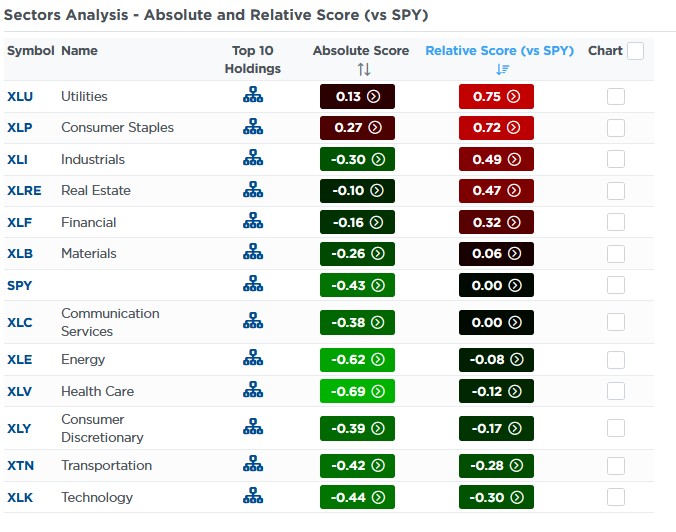The image size is (676, 532).
Task: View Top 10 Holdings for Health Care
Action: pos(252,391)
